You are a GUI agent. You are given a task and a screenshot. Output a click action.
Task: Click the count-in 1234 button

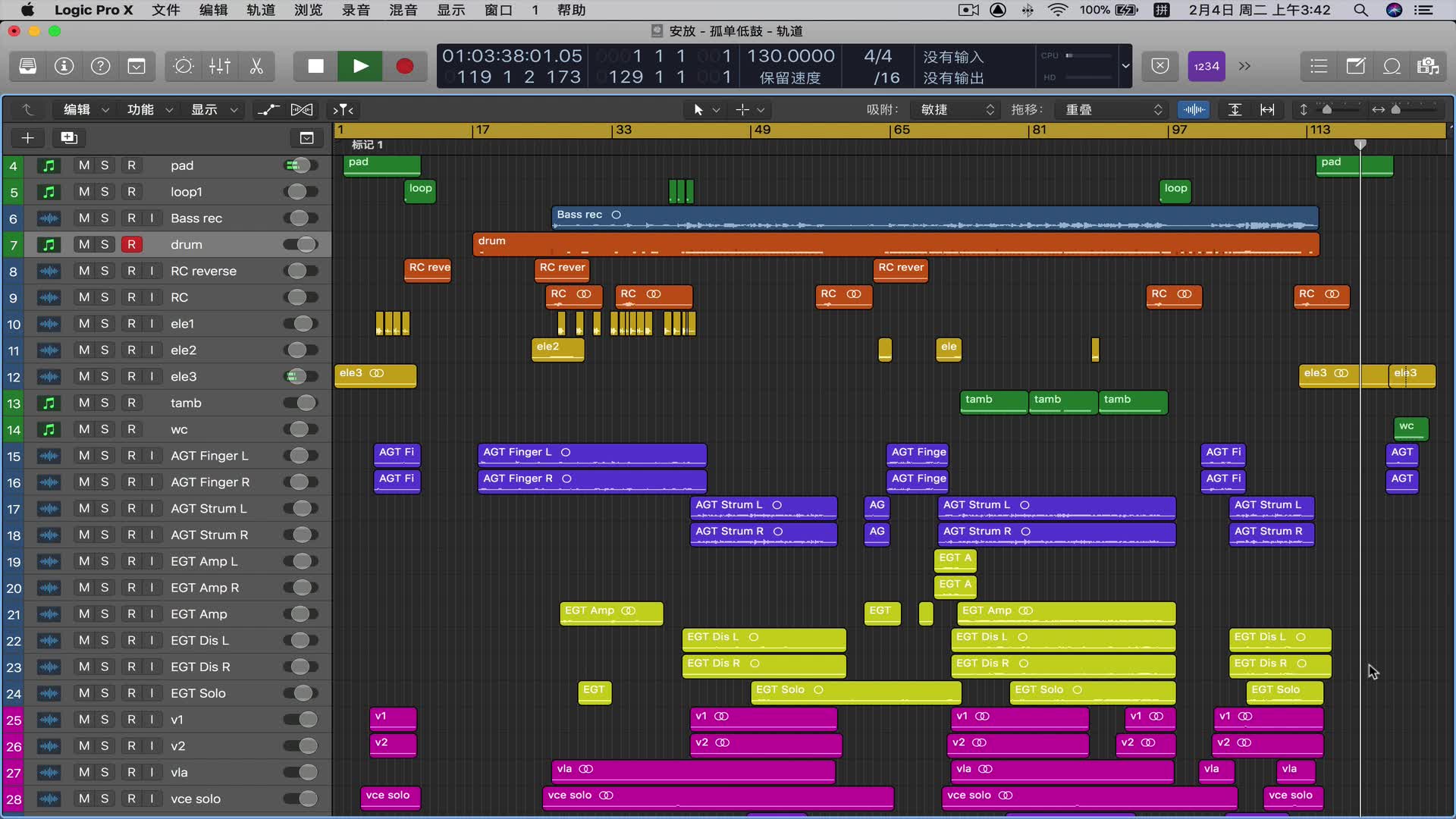click(x=1206, y=66)
